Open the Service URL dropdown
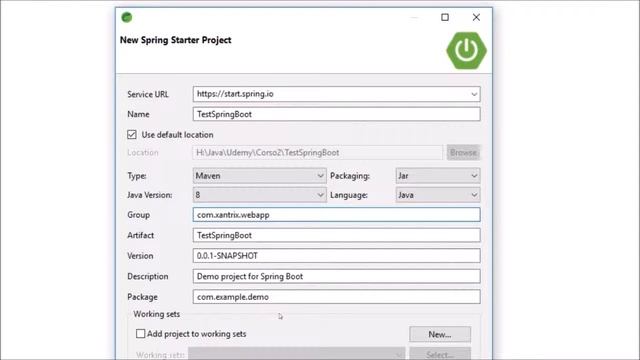The image size is (640, 360). coord(474,94)
